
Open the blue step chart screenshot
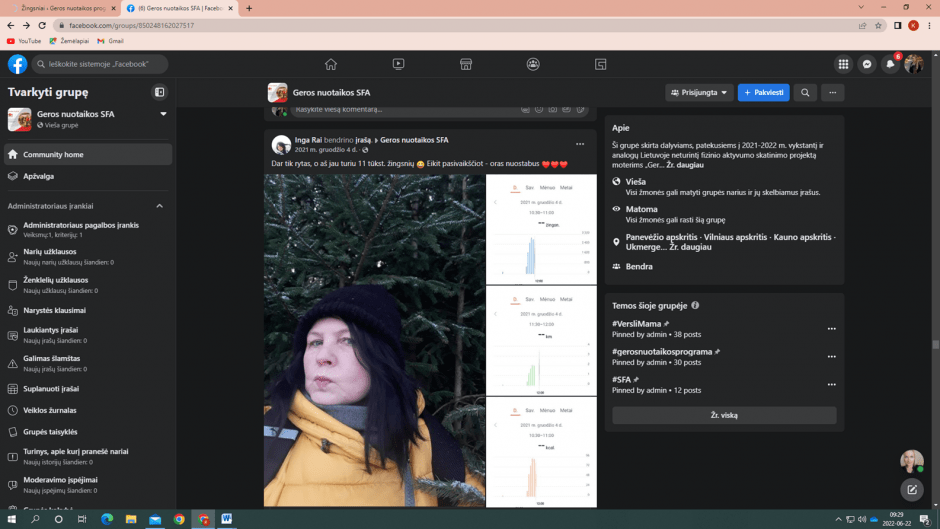pyautogui.click(x=541, y=229)
